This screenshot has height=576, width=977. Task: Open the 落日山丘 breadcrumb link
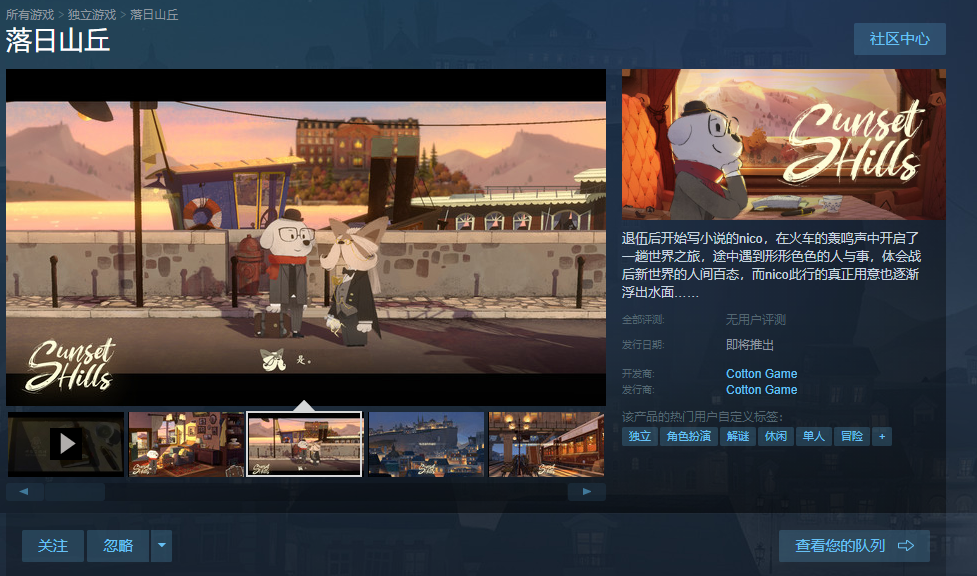click(x=154, y=14)
